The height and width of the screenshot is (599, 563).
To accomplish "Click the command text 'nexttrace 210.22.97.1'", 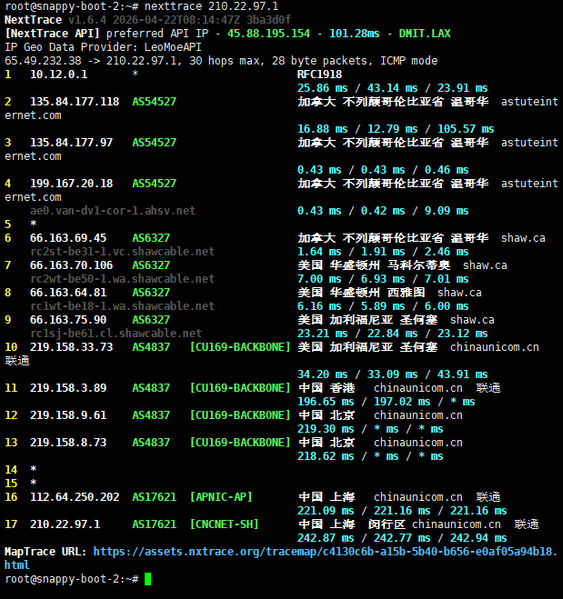I will [211, 6].
